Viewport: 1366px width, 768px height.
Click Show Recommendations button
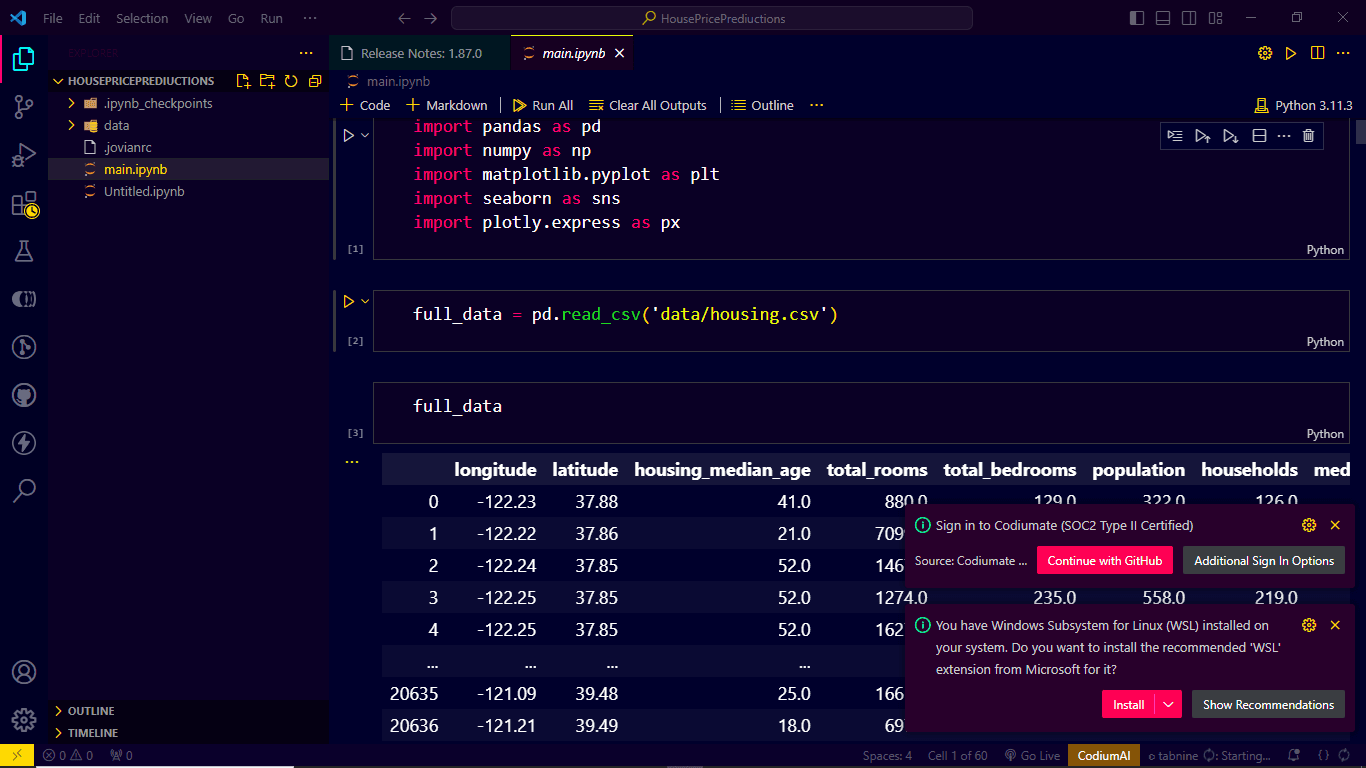click(1267, 705)
